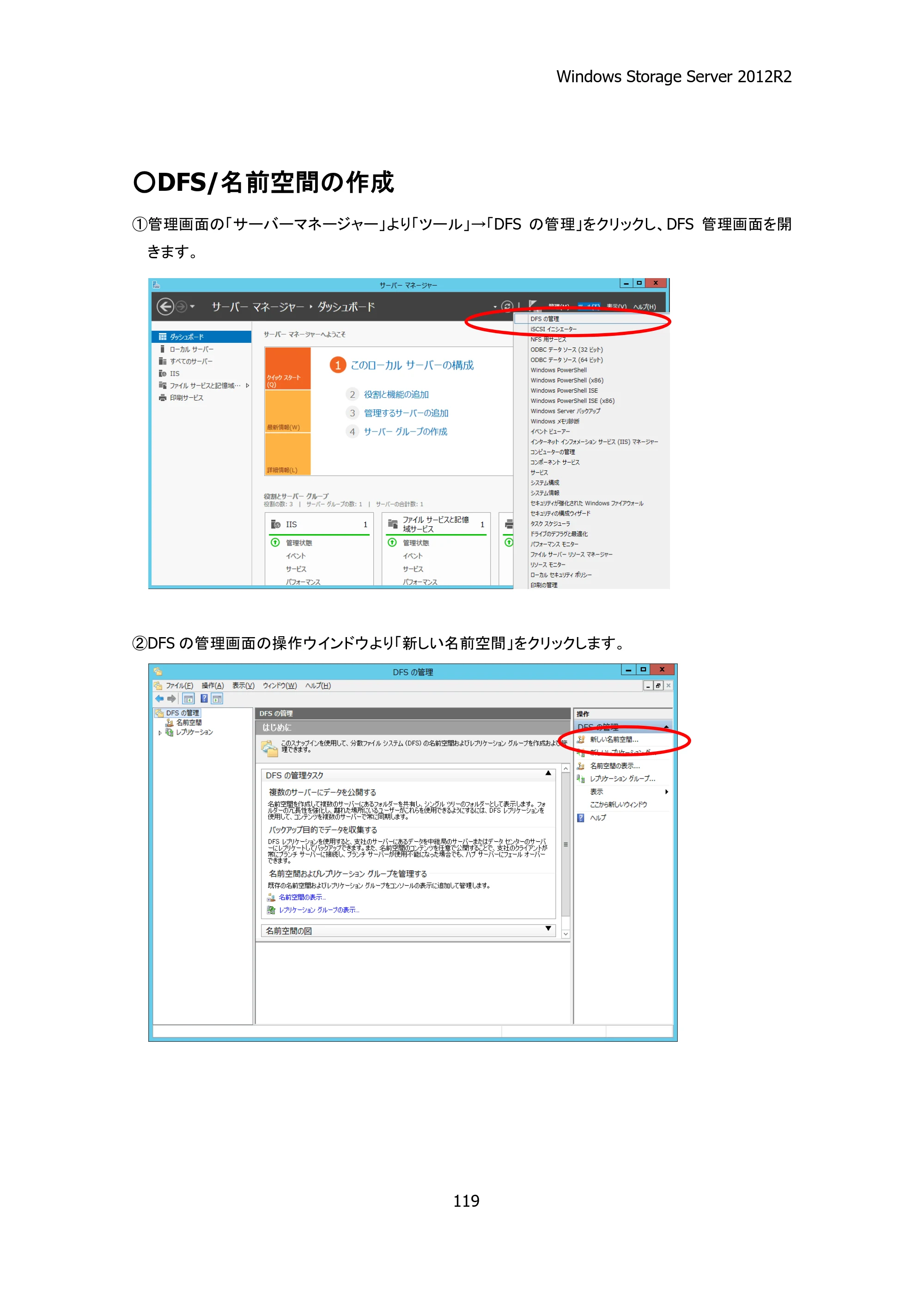Click サーバー グループの作成 link
Screen dimensions: 924x1307
(405, 432)
